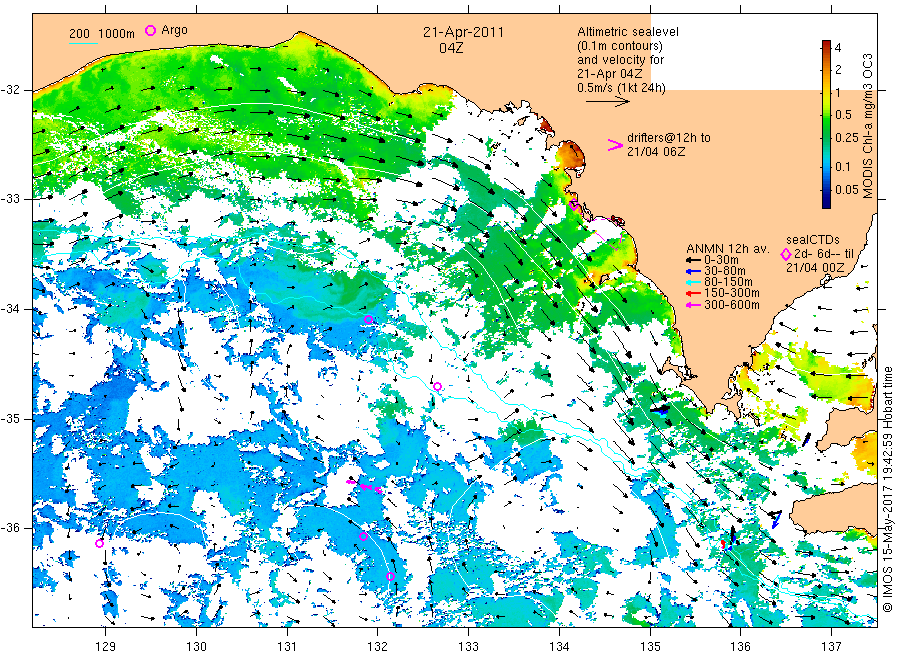Click the "sealCTDs" legend heading
Screen dimensions: 900x660
[x=813, y=240]
